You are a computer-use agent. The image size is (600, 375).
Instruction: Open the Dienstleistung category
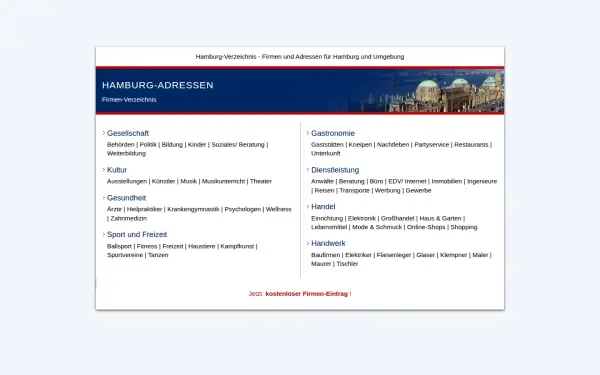335,170
